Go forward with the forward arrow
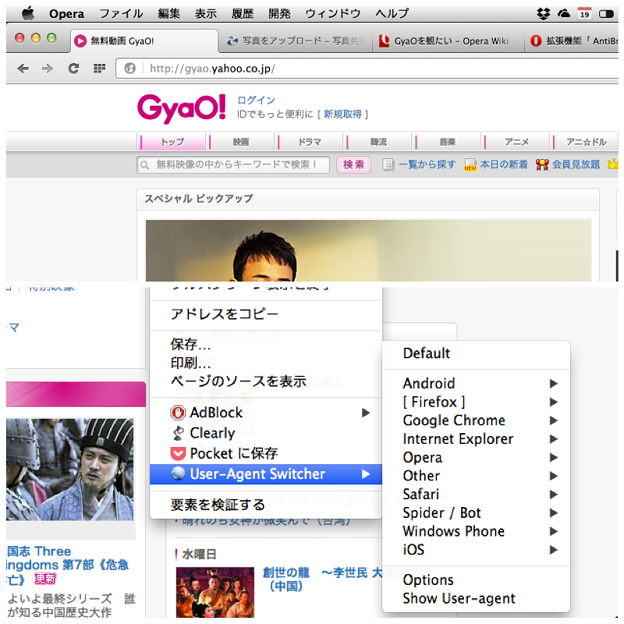624x624 pixels. point(47,68)
